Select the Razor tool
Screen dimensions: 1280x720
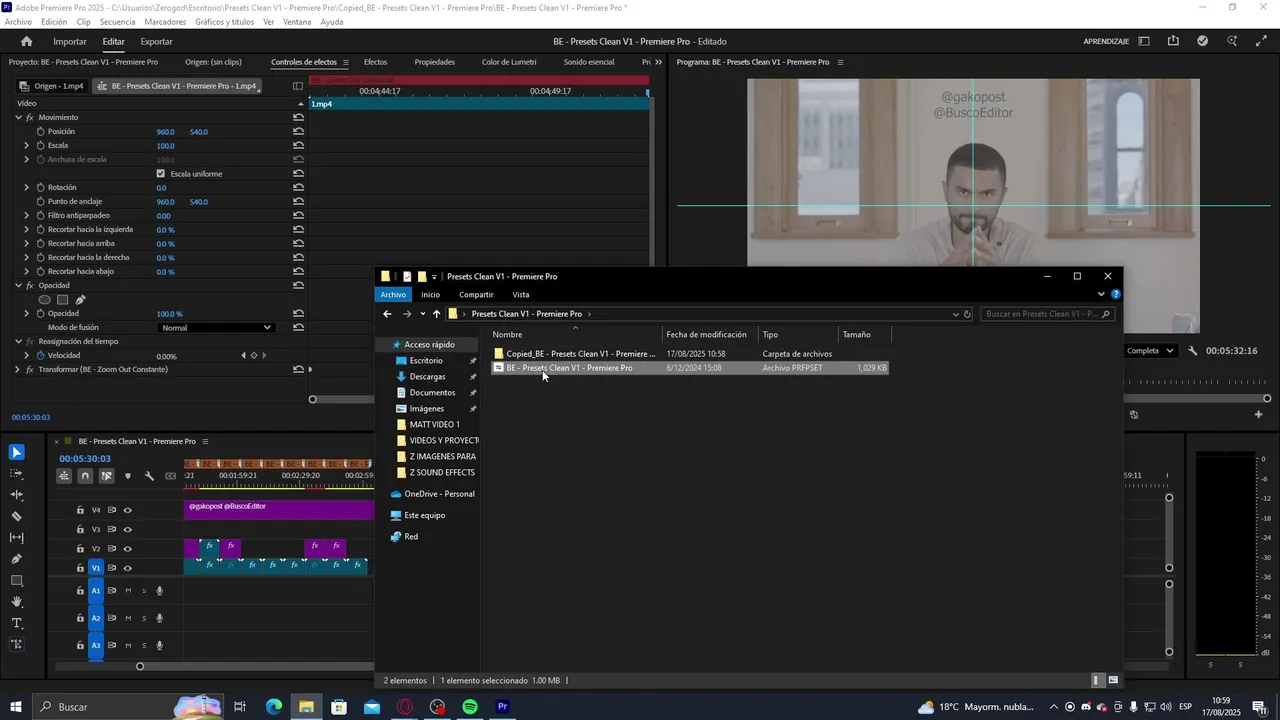(x=17, y=517)
